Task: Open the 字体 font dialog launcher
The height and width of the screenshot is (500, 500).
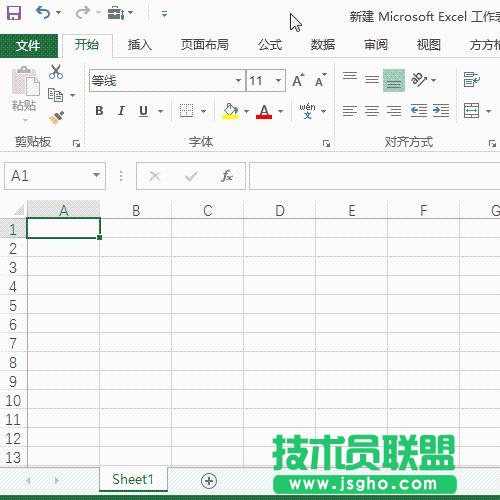Action: [x=326, y=143]
